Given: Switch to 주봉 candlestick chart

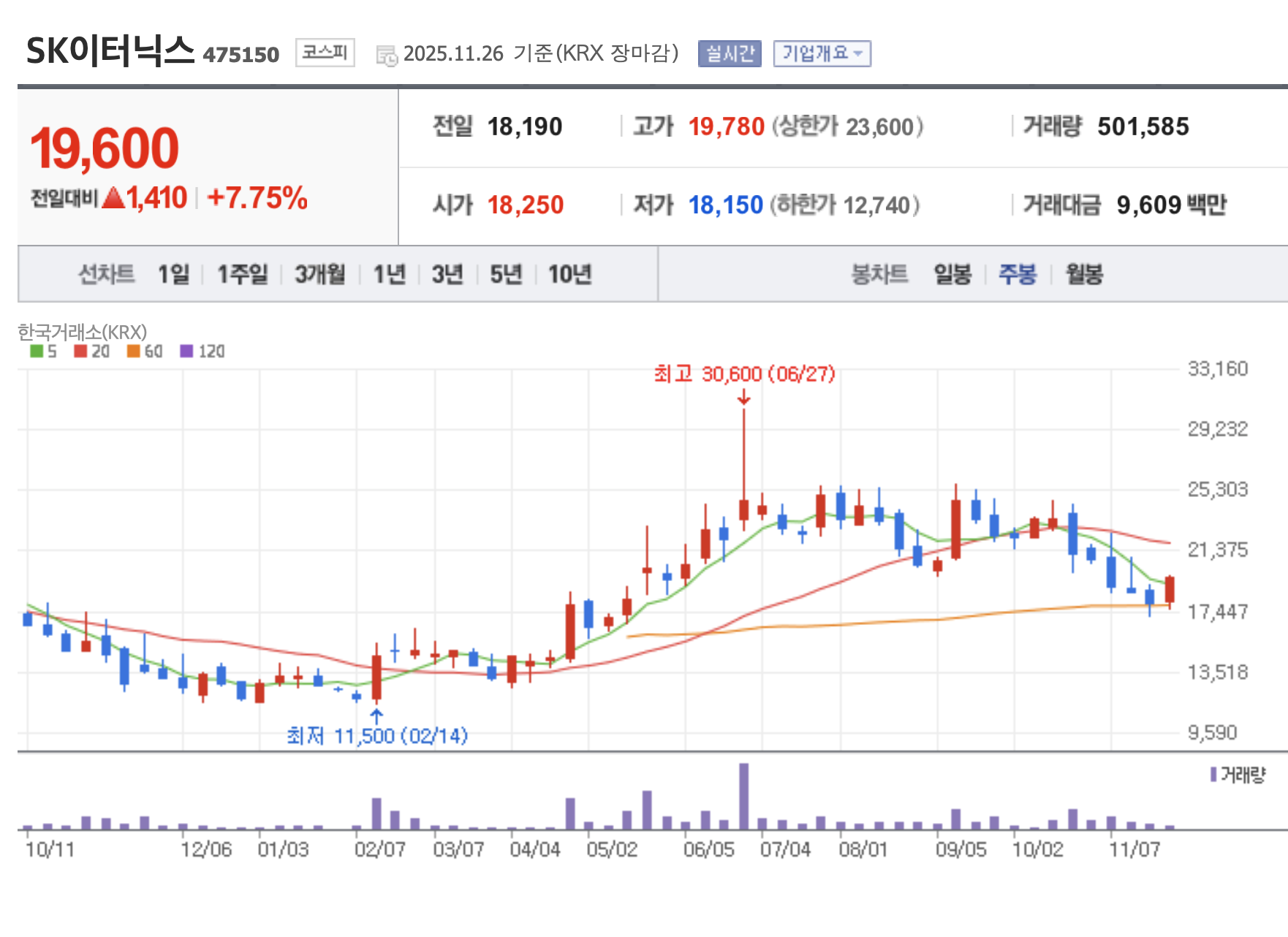Looking at the screenshot, I should [1018, 274].
